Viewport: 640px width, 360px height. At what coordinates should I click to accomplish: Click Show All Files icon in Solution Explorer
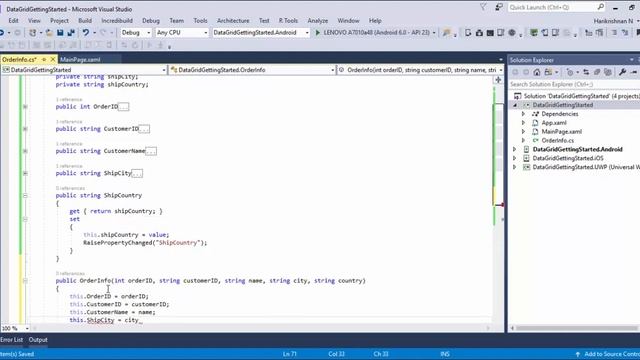coord(608,72)
